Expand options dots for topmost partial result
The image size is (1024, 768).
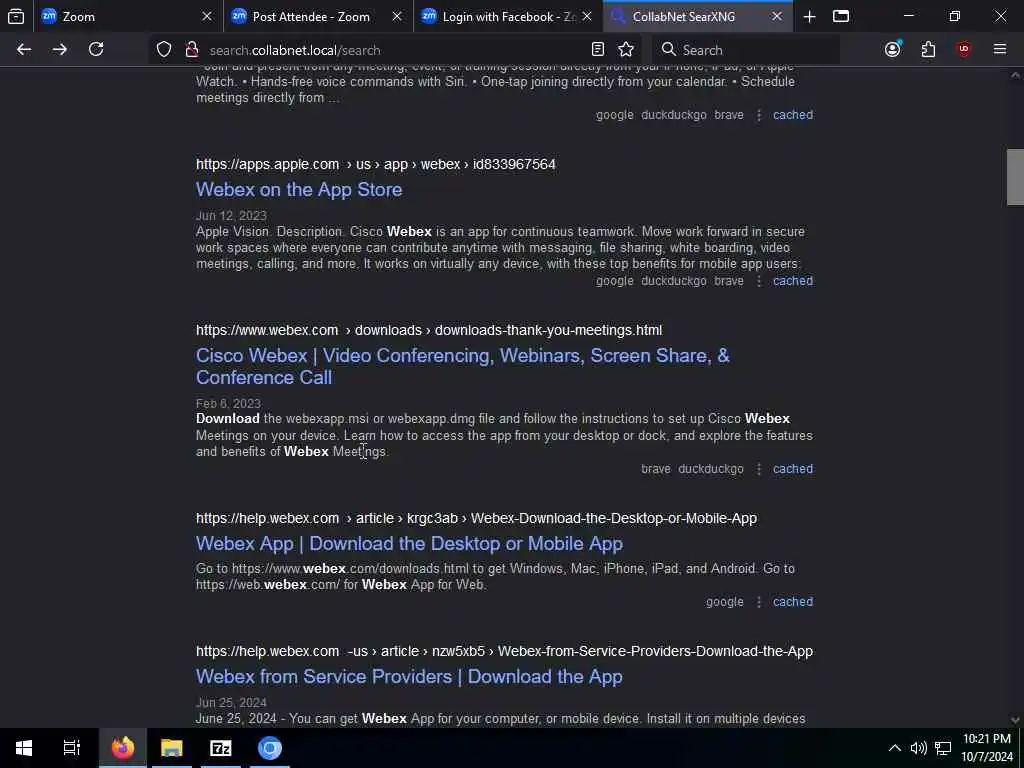[759, 115]
